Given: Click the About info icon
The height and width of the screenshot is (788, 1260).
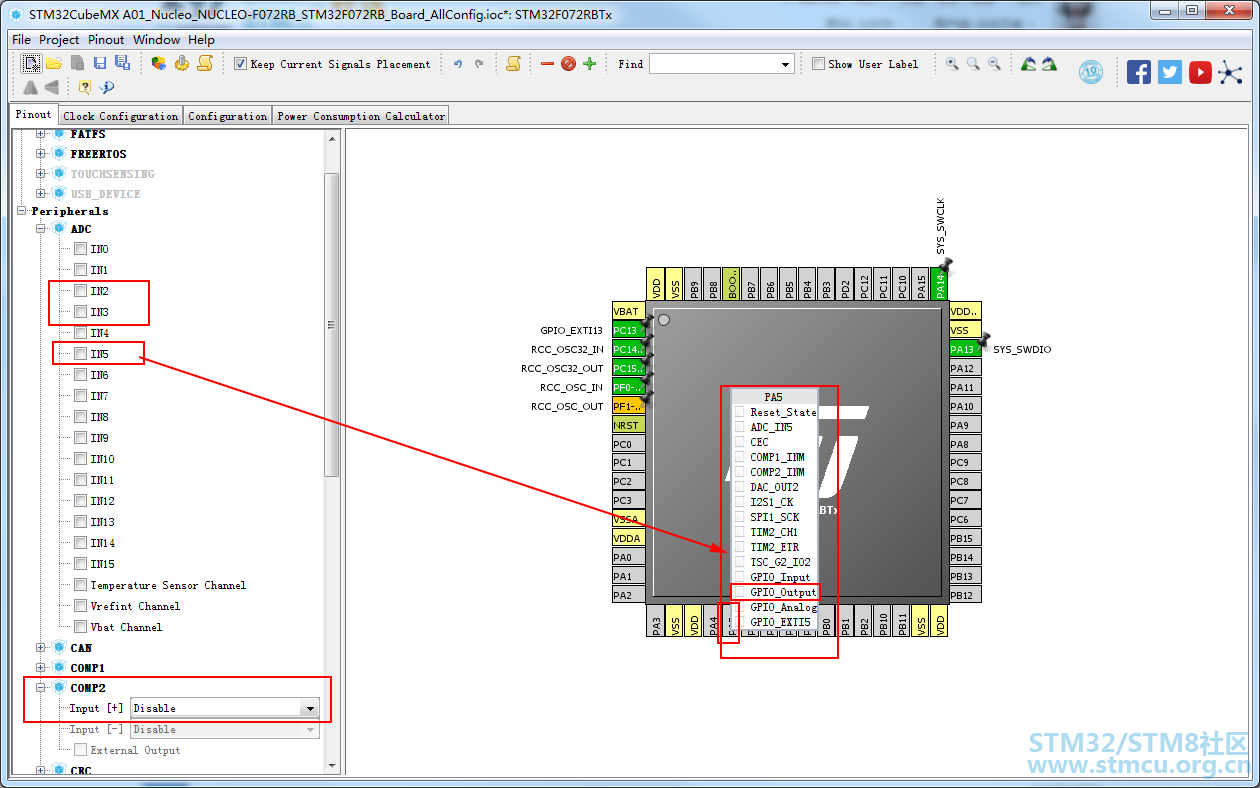Looking at the screenshot, I should [x=107, y=87].
